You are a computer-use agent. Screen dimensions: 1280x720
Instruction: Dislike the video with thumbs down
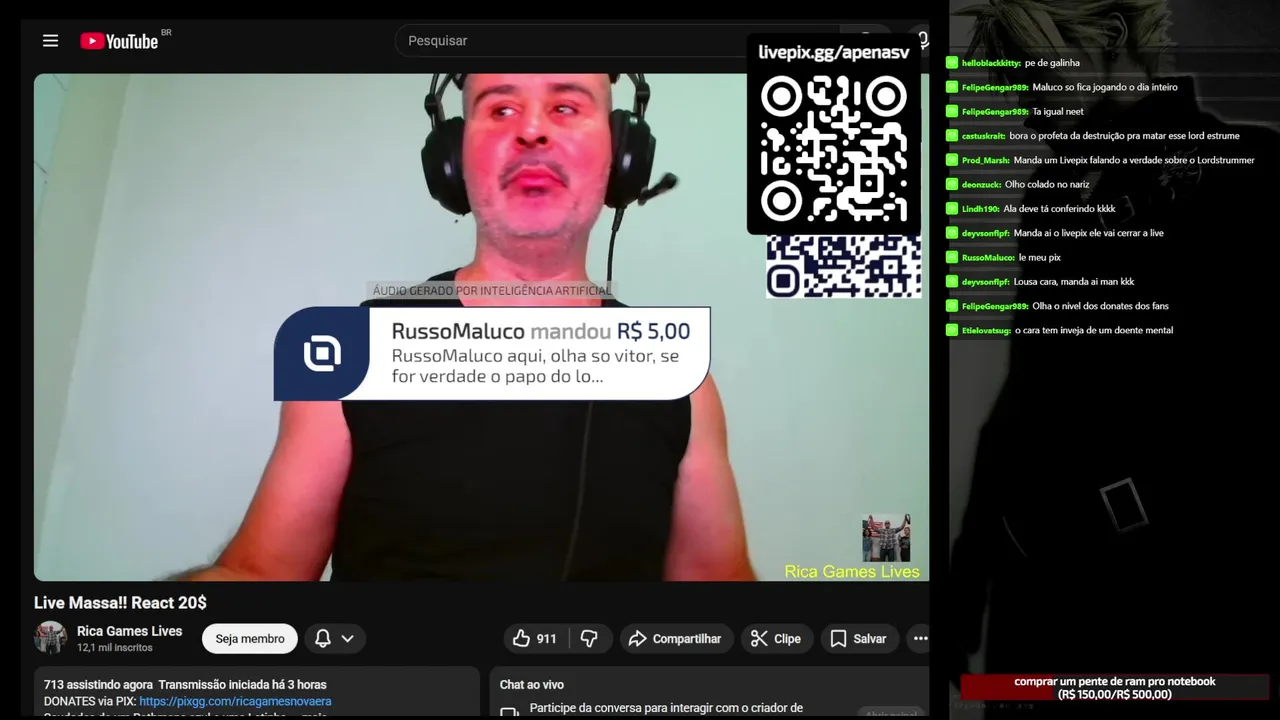pos(589,639)
